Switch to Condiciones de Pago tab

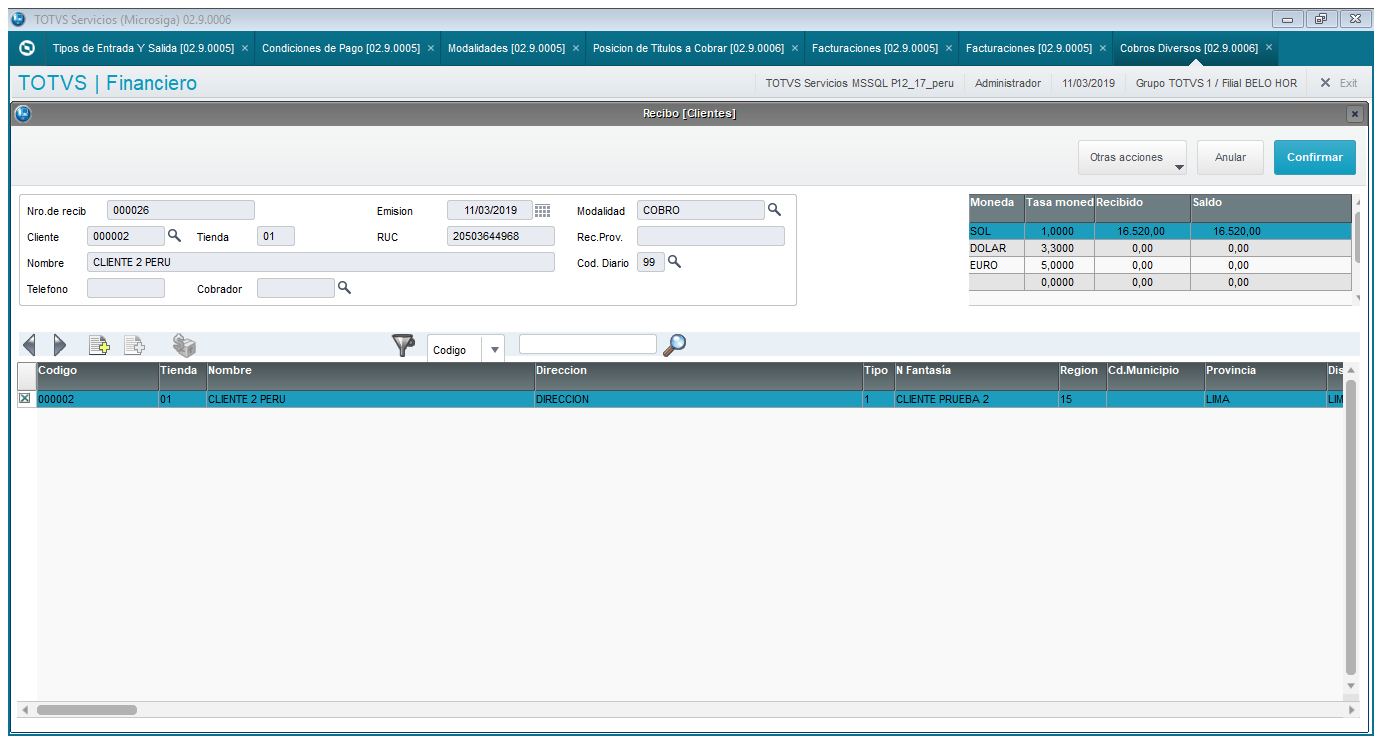coord(341,48)
